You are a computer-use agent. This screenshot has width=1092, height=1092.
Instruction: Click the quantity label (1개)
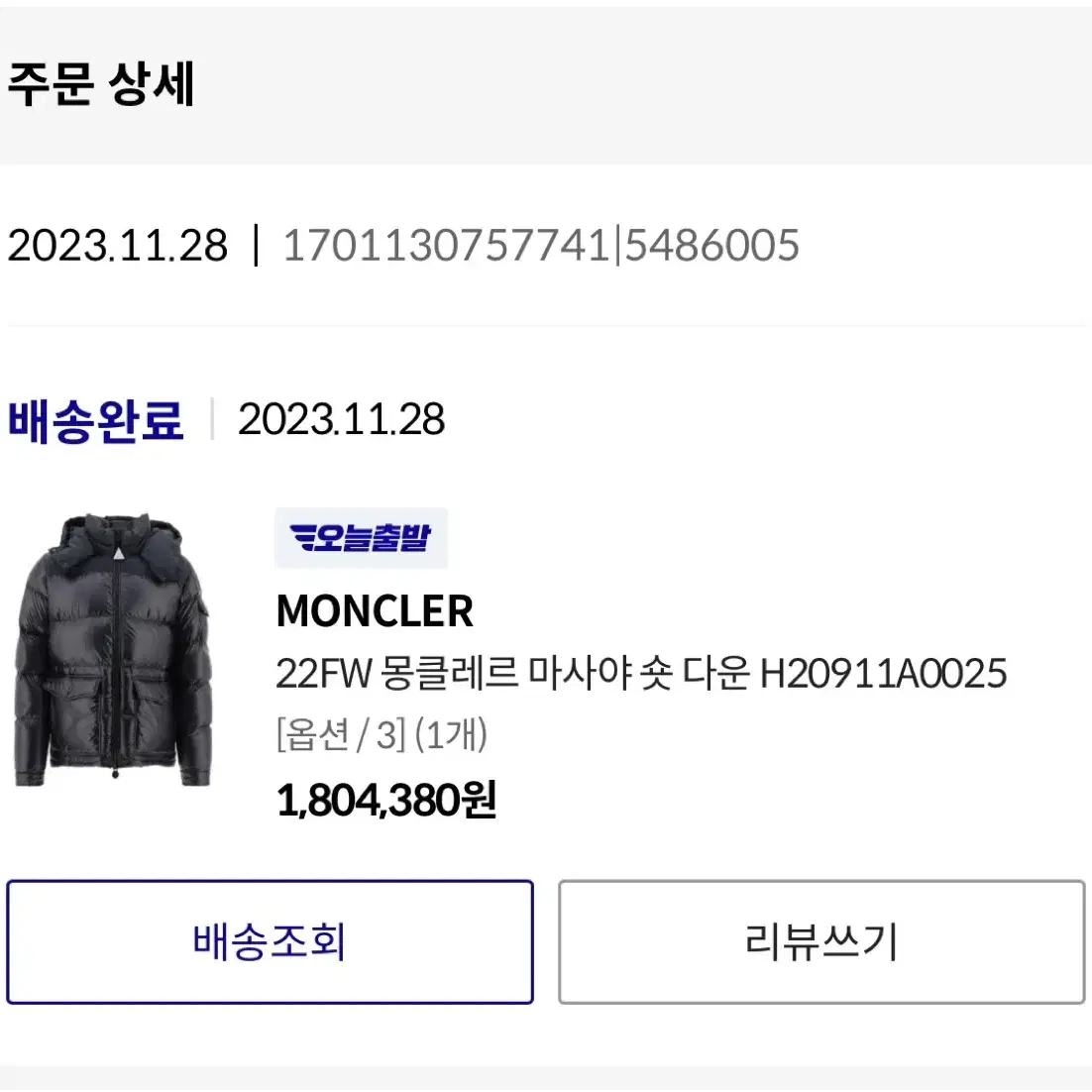coord(451,734)
